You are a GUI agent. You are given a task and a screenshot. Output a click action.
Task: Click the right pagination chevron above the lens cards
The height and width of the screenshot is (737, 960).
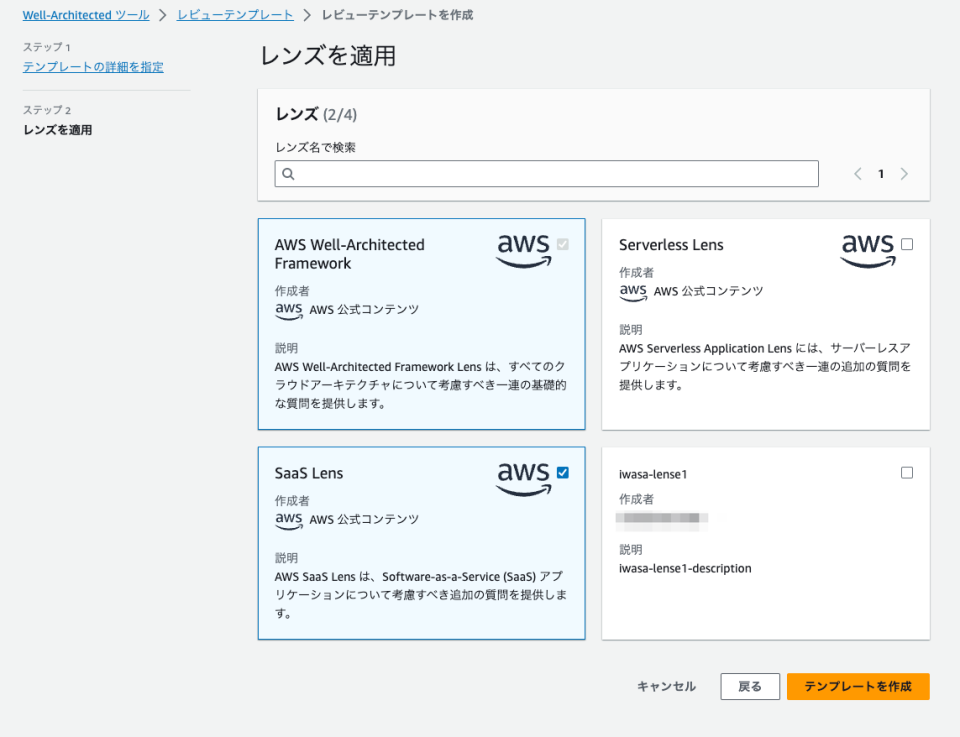905,173
